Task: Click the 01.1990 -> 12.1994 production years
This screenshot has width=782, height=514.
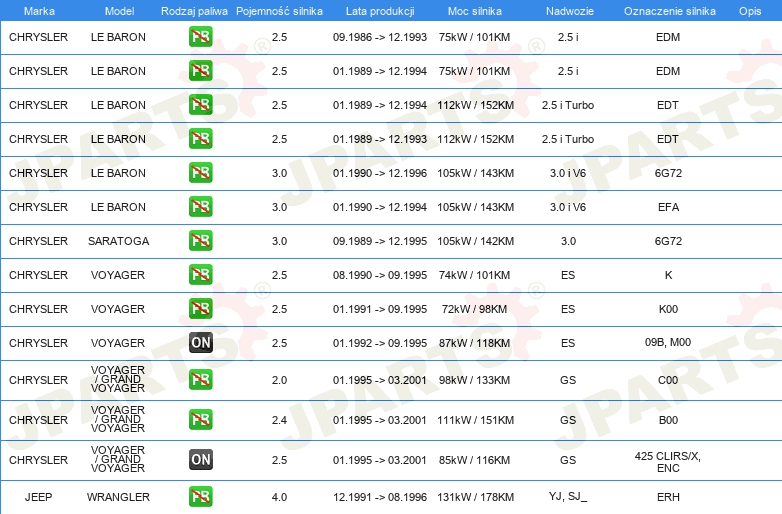Action: pos(380,207)
